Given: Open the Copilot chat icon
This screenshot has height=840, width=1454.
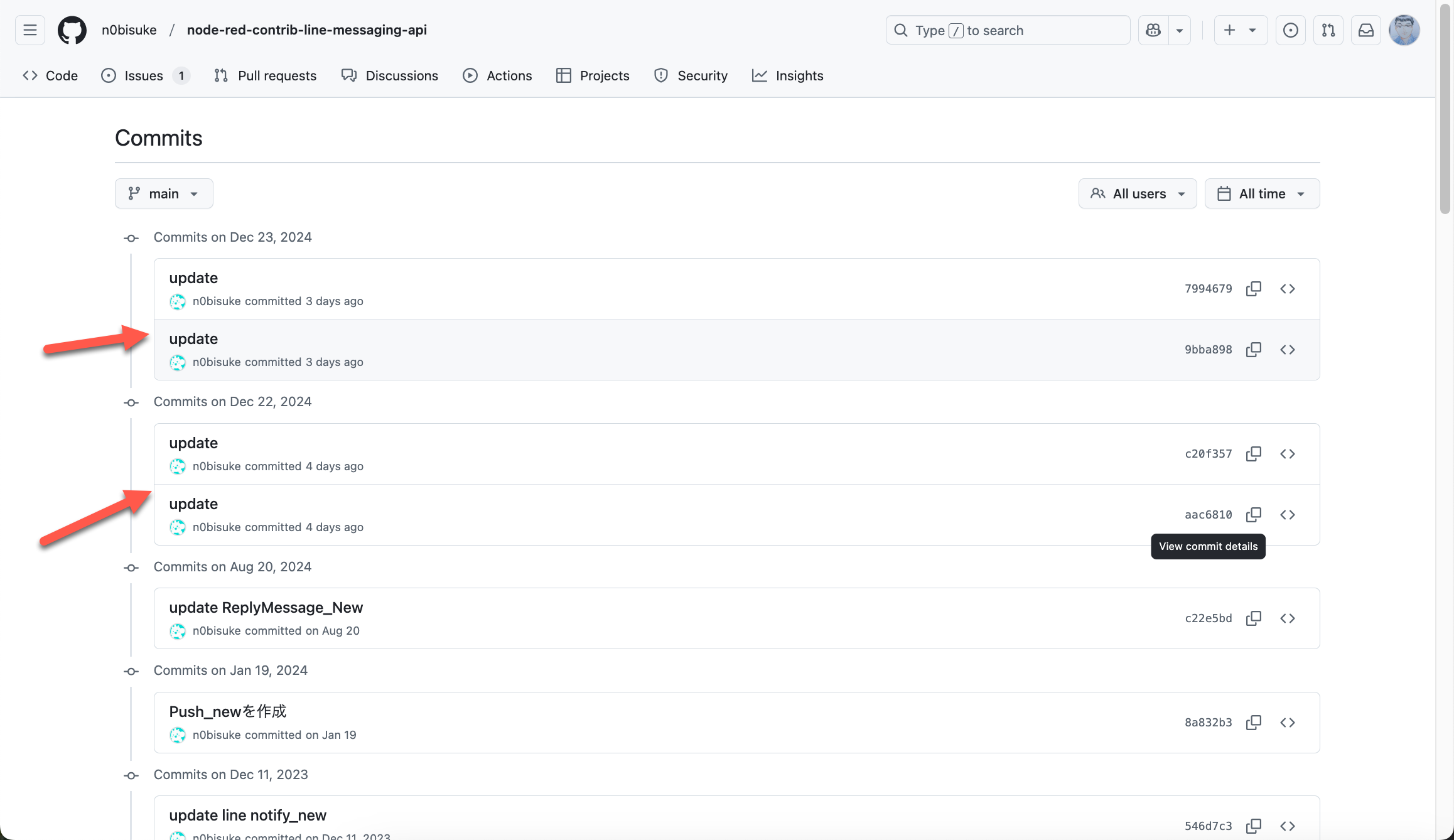Looking at the screenshot, I should tap(1153, 30).
